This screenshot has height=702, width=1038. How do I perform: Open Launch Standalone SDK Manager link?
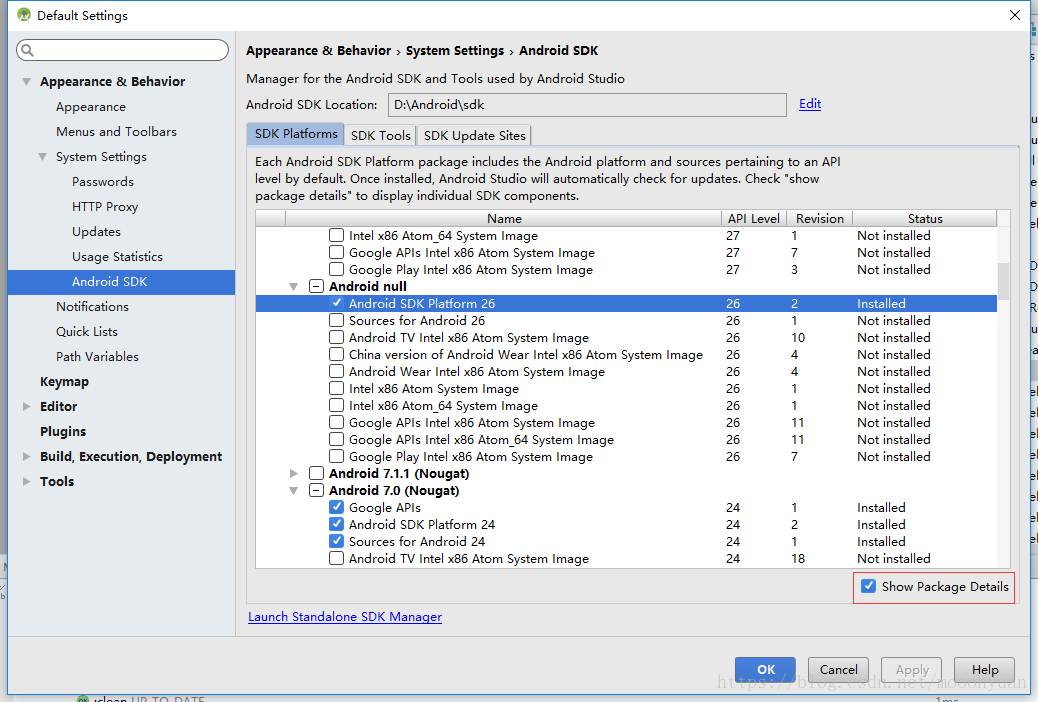click(x=345, y=617)
